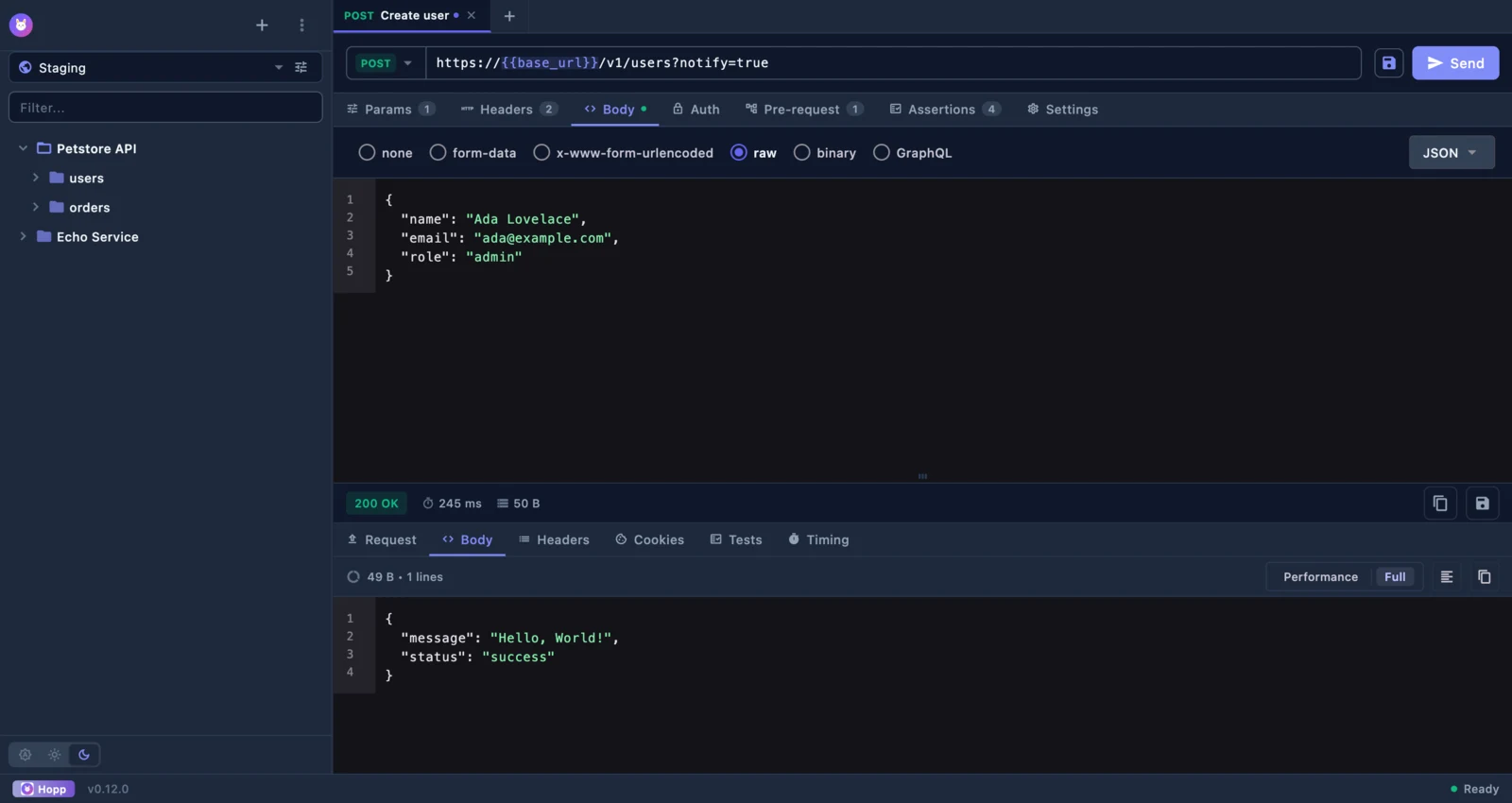Click the v0.12.0 version label
The width and height of the screenshot is (1512, 803).
pos(108,789)
